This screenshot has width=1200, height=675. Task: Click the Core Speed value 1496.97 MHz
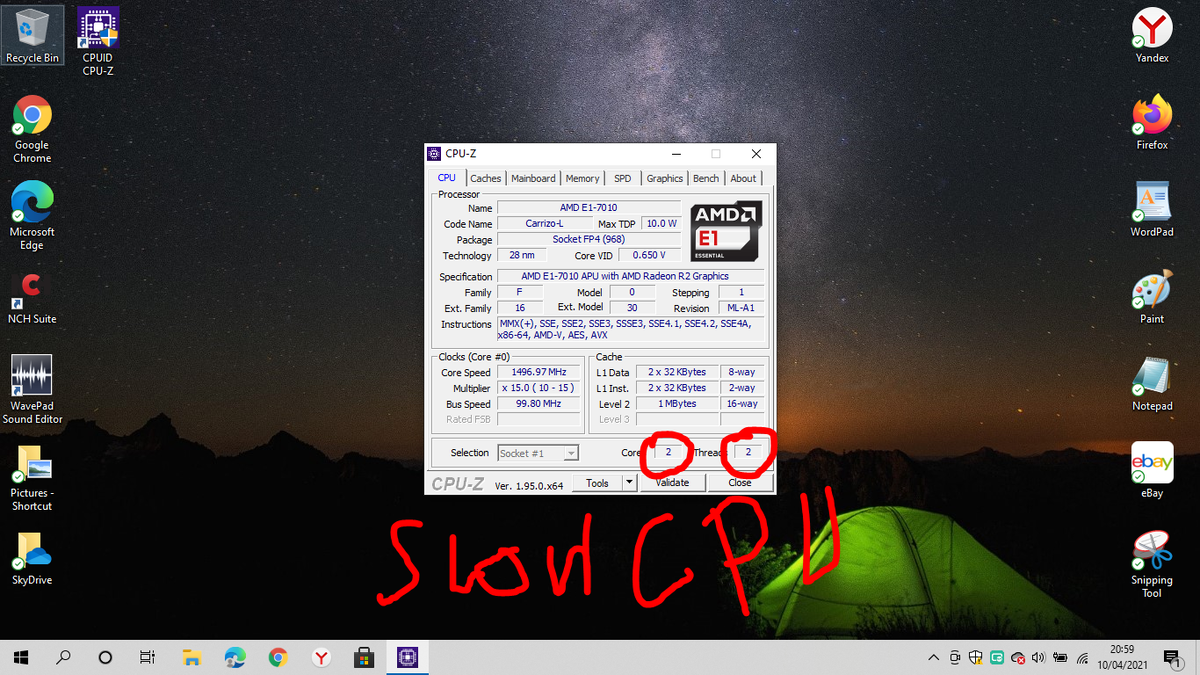[x=539, y=372]
